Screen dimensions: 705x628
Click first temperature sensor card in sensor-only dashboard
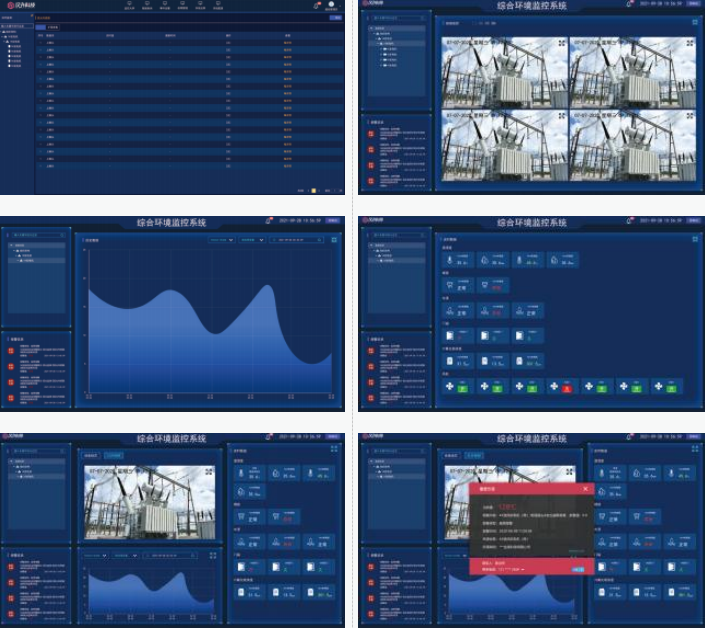coord(457,259)
